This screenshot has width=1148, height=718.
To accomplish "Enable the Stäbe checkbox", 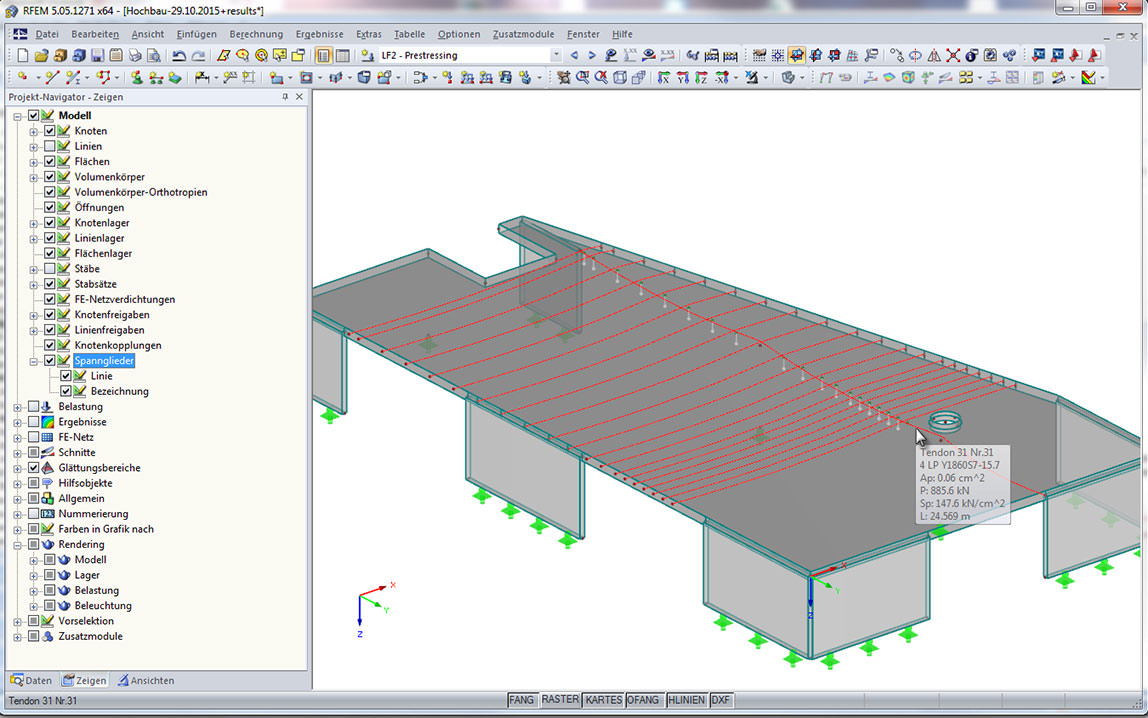I will (x=49, y=269).
